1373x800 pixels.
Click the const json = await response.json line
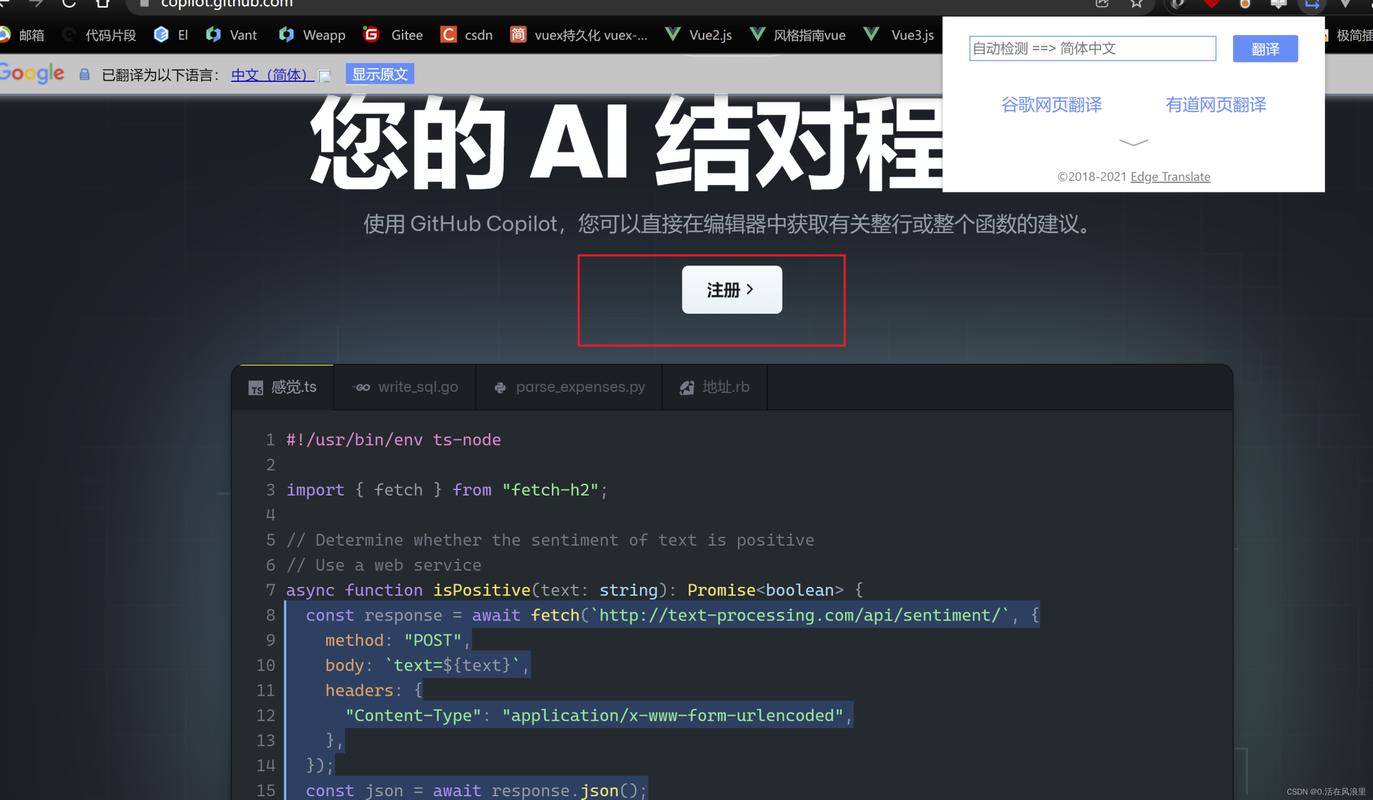point(476,790)
